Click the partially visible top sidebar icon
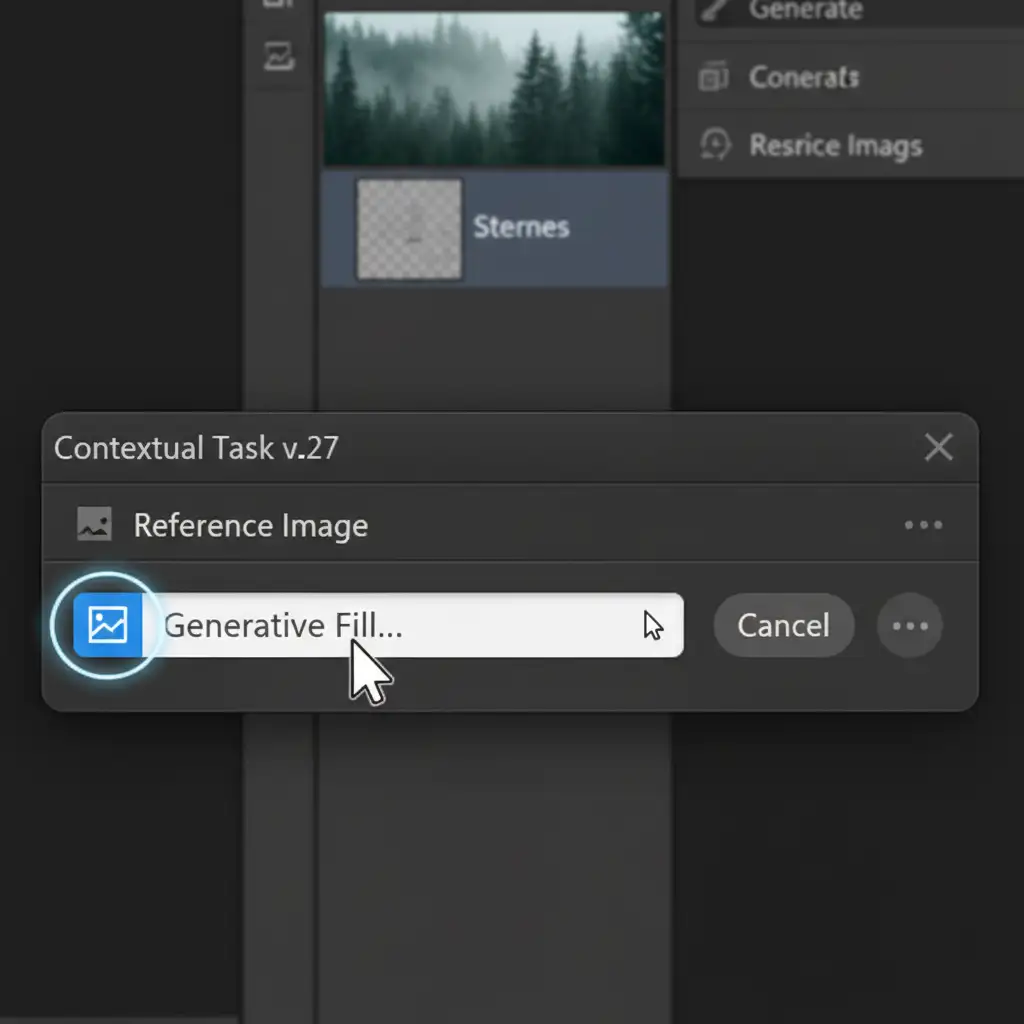The width and height of the screenshot is (1024, 1024). click(x=279, y=4)
